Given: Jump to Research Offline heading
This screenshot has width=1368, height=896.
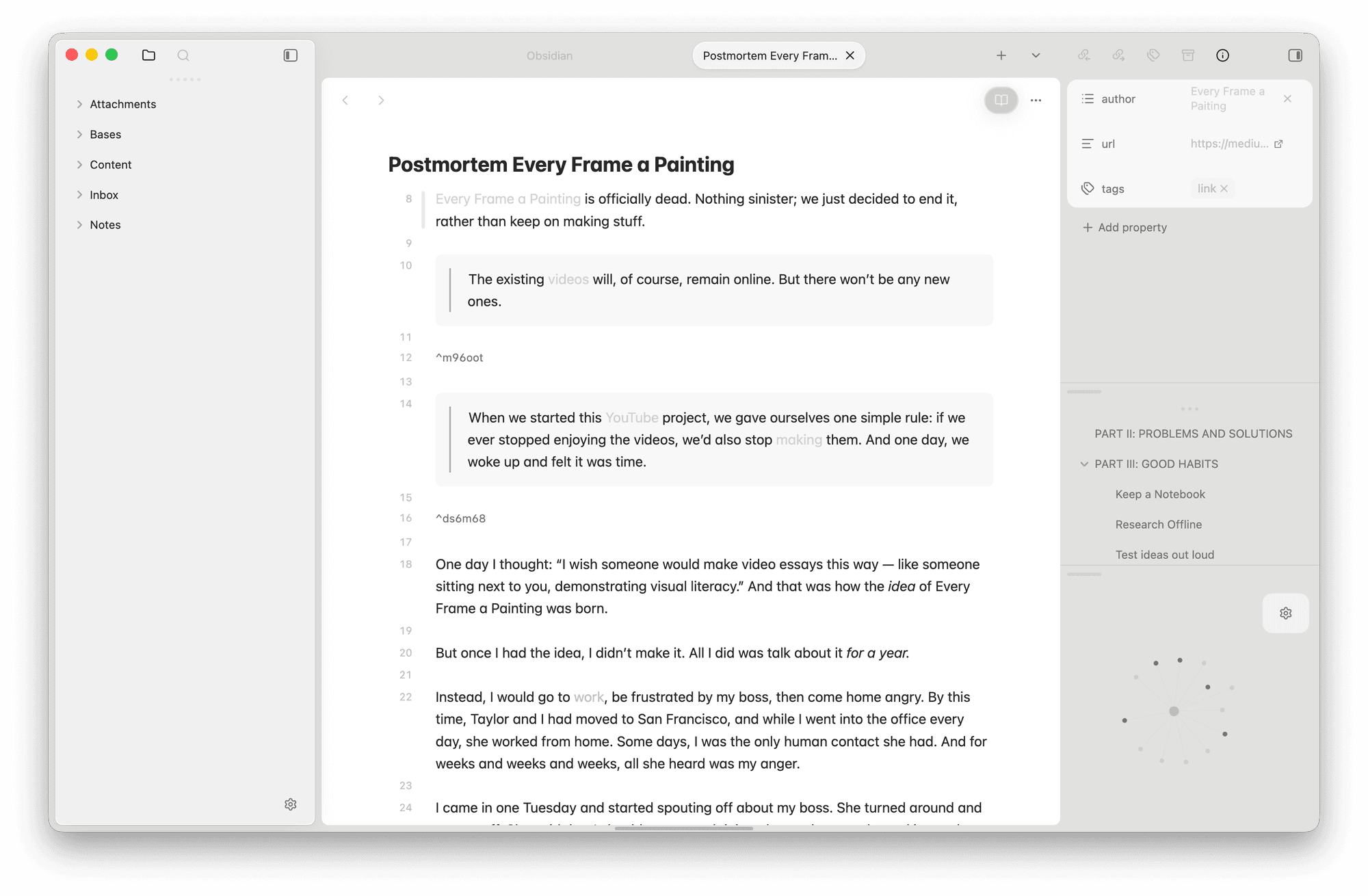Looking at the screenshot, I should point(1159,524).
